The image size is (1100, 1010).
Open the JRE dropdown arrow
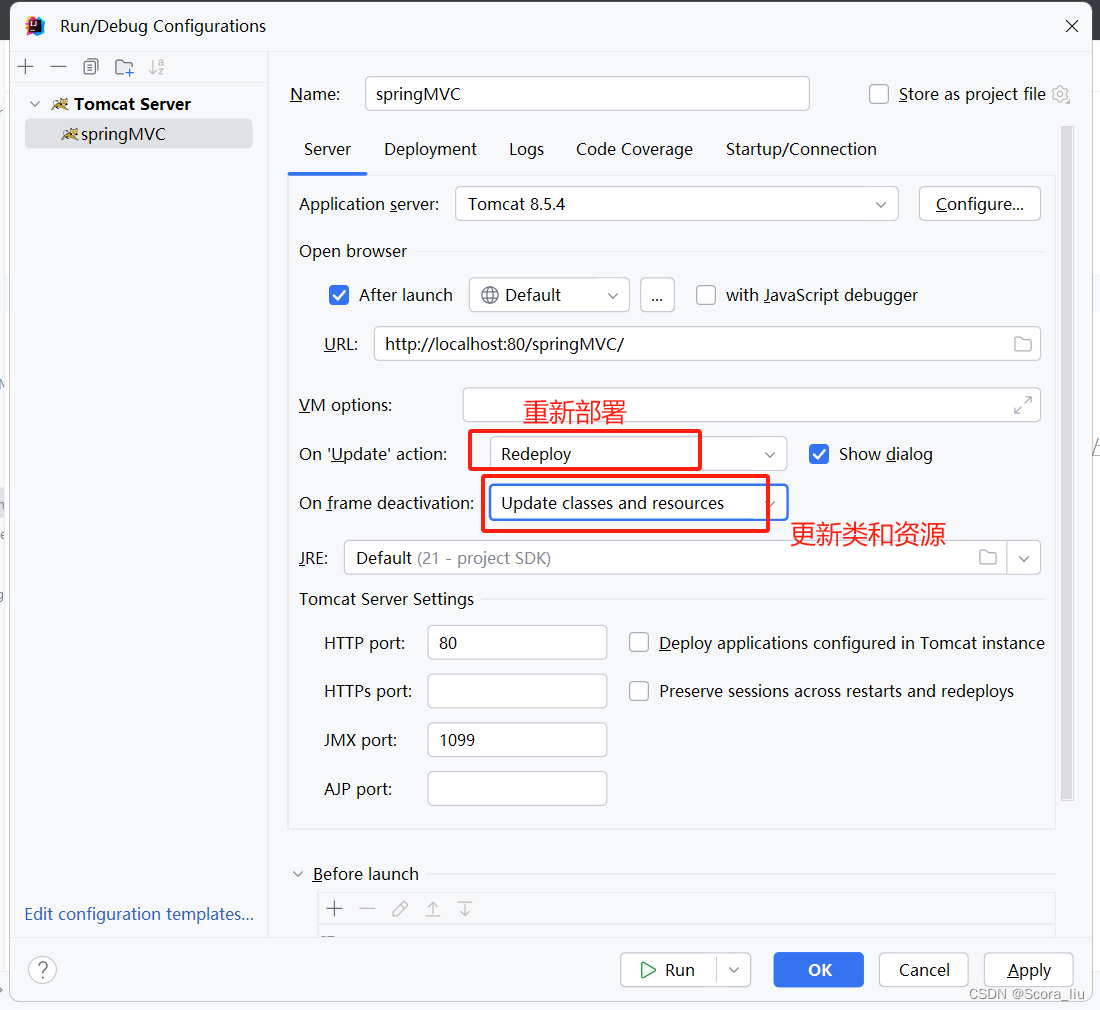1024,558
